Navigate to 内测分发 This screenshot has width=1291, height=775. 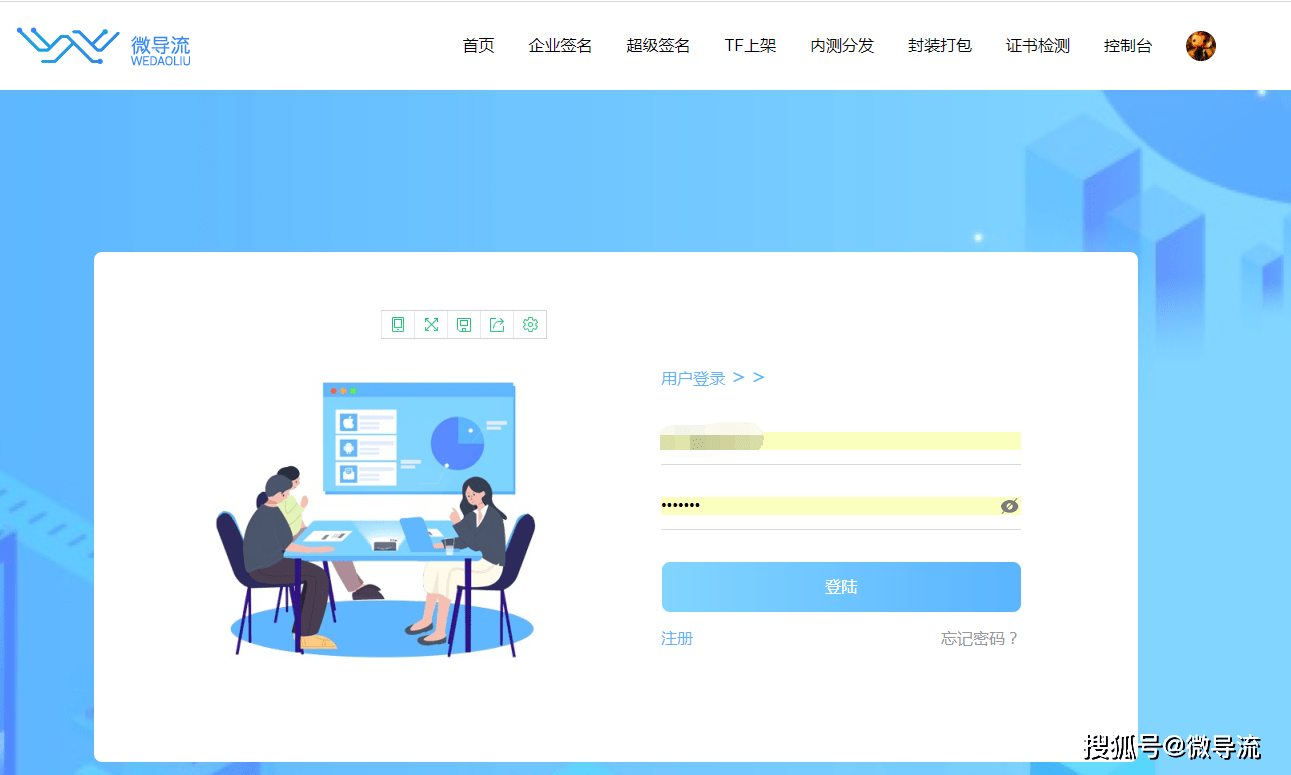(842, 45)
